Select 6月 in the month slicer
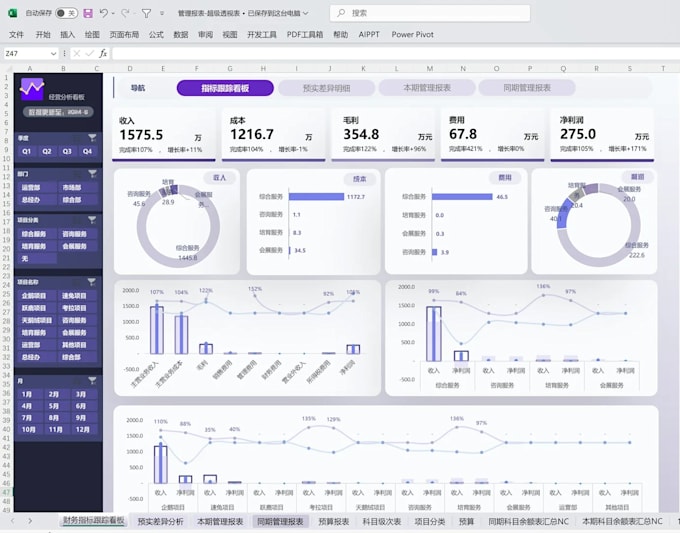This screenshot has width=680, height=533. point(84,406)
